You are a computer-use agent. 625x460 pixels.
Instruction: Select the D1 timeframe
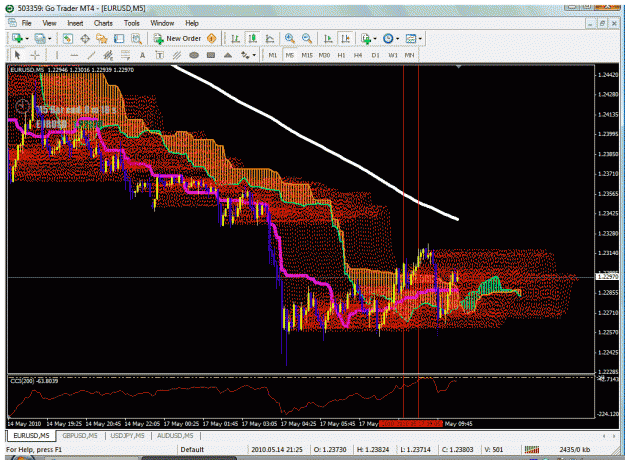pyautogui.click(x=375, y=55)
